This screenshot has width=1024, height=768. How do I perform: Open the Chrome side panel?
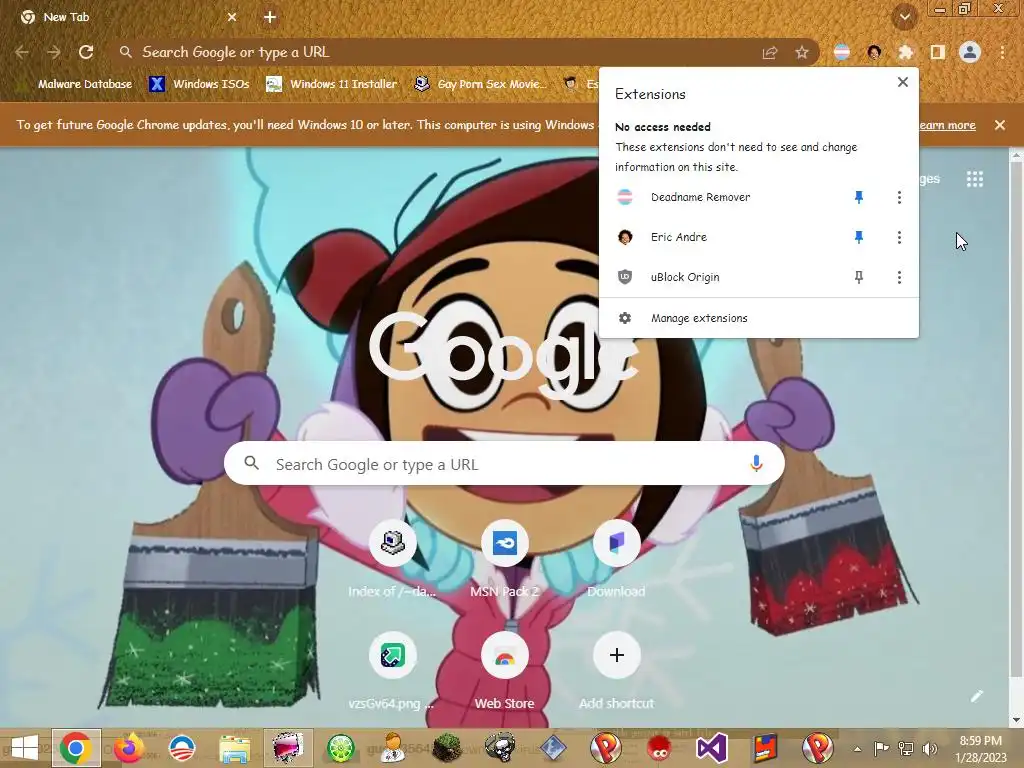(938, 52)
